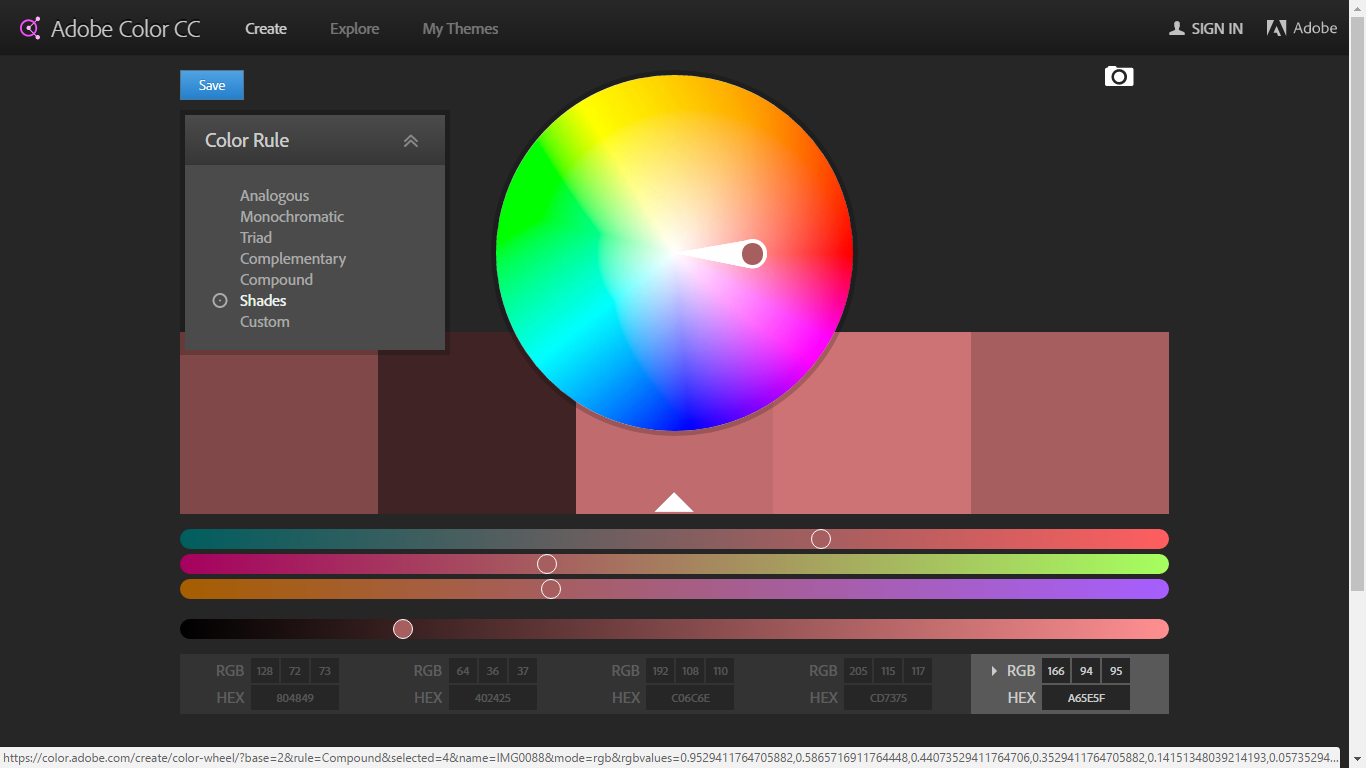Click the red value field 205

pyautogui.click(x=858, y=671)
